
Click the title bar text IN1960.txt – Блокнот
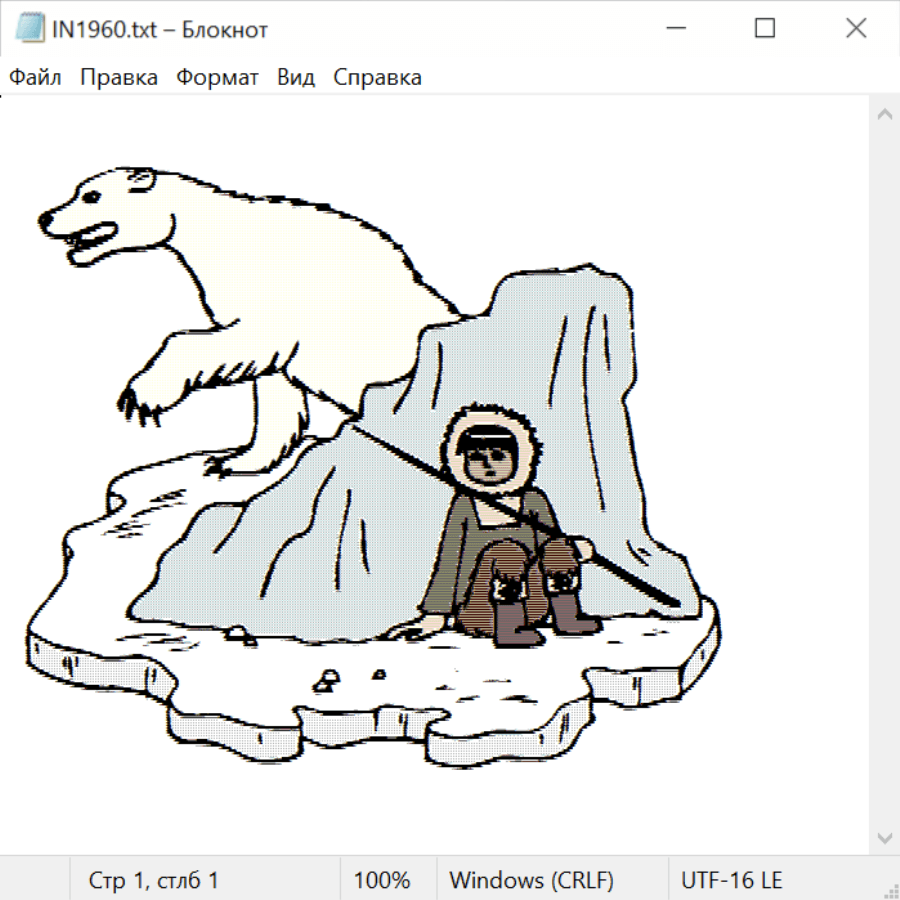point(160,29)
